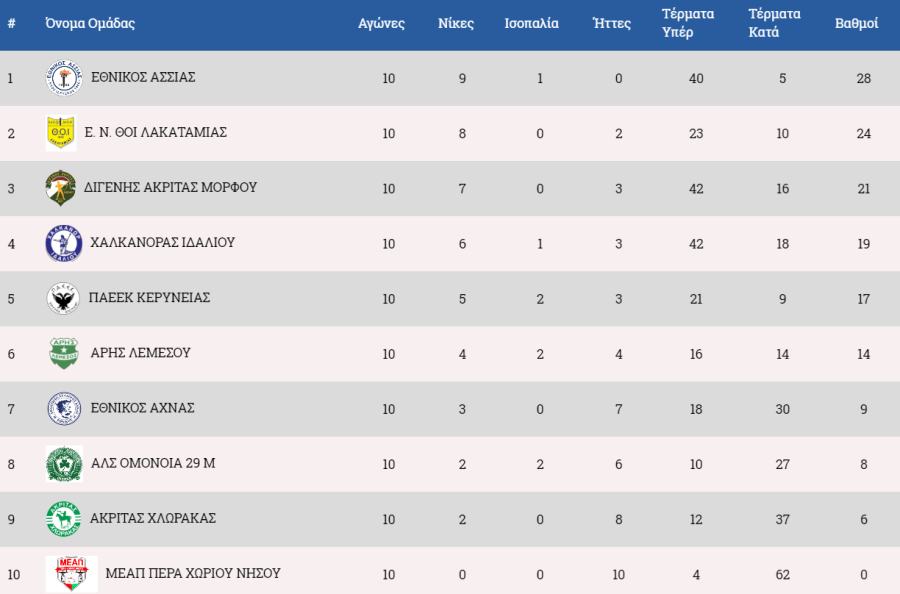
Task: Open the ΔΙΓΕΝΗΣ ΑΚΡΙΤΑΣ ΜΟΡΦΟΥ badge
Action: [x=61, y=188]
